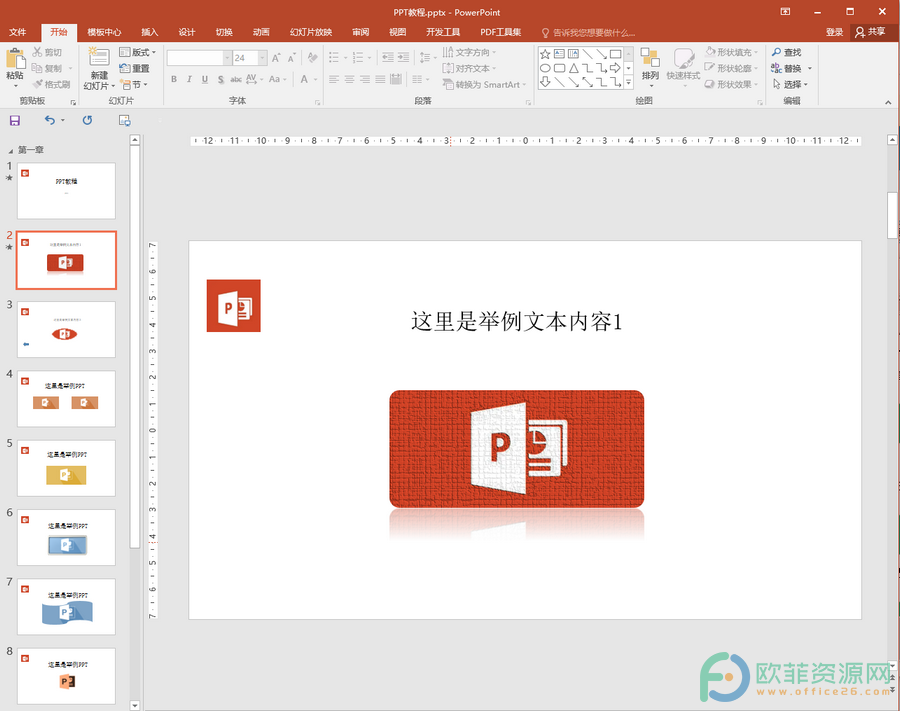Expand the shapes gallery more button
900x711 pixels.
tap(629, 83)
